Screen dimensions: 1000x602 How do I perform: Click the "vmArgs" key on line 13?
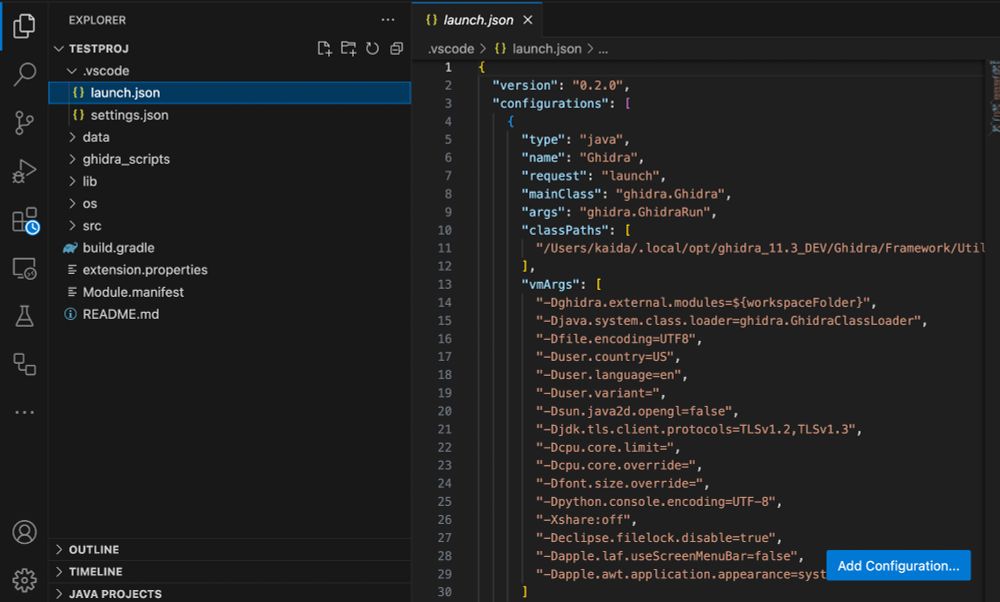[550, 284]
